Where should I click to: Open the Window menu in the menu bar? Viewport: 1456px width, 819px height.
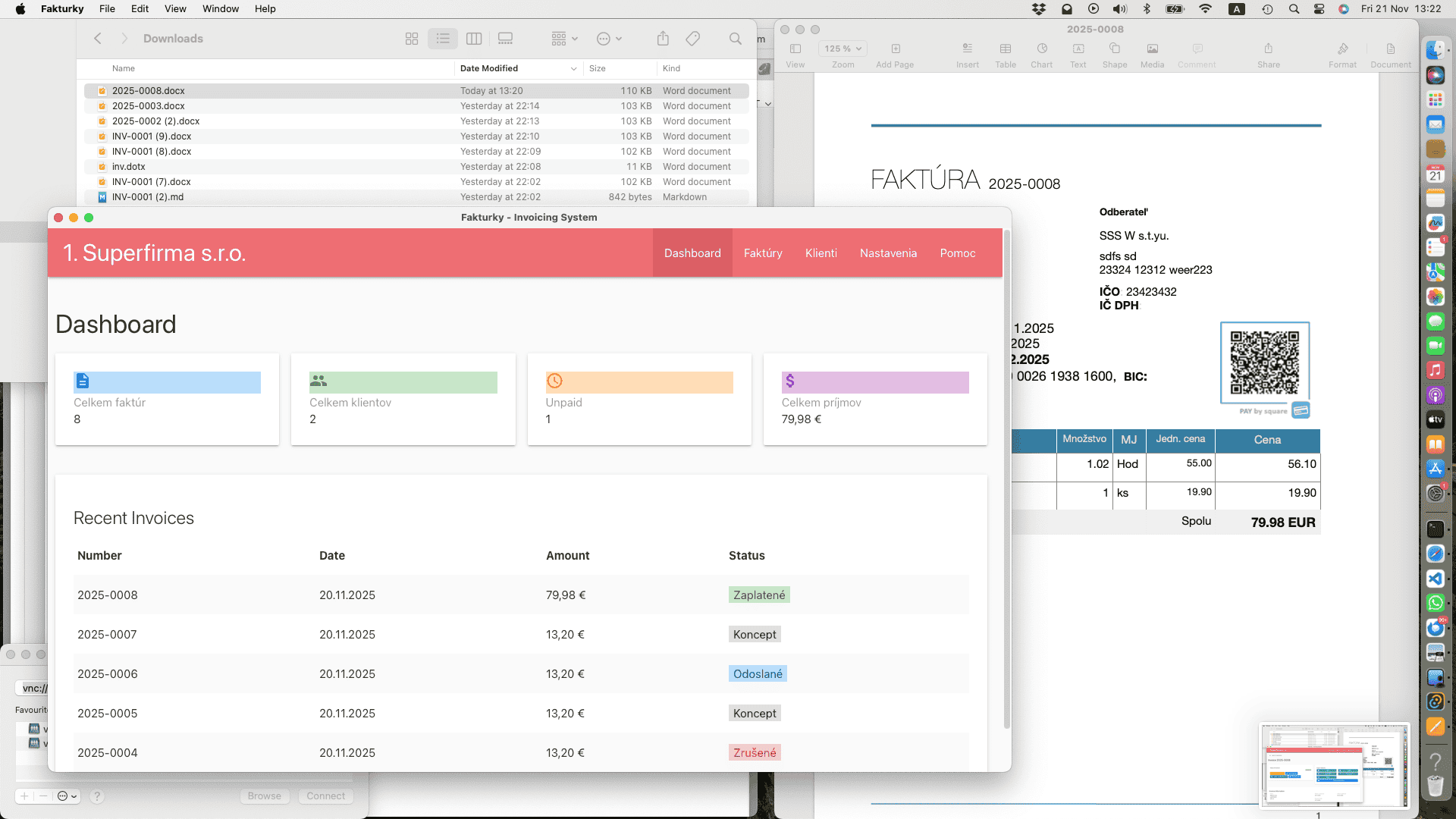[220, 9]
